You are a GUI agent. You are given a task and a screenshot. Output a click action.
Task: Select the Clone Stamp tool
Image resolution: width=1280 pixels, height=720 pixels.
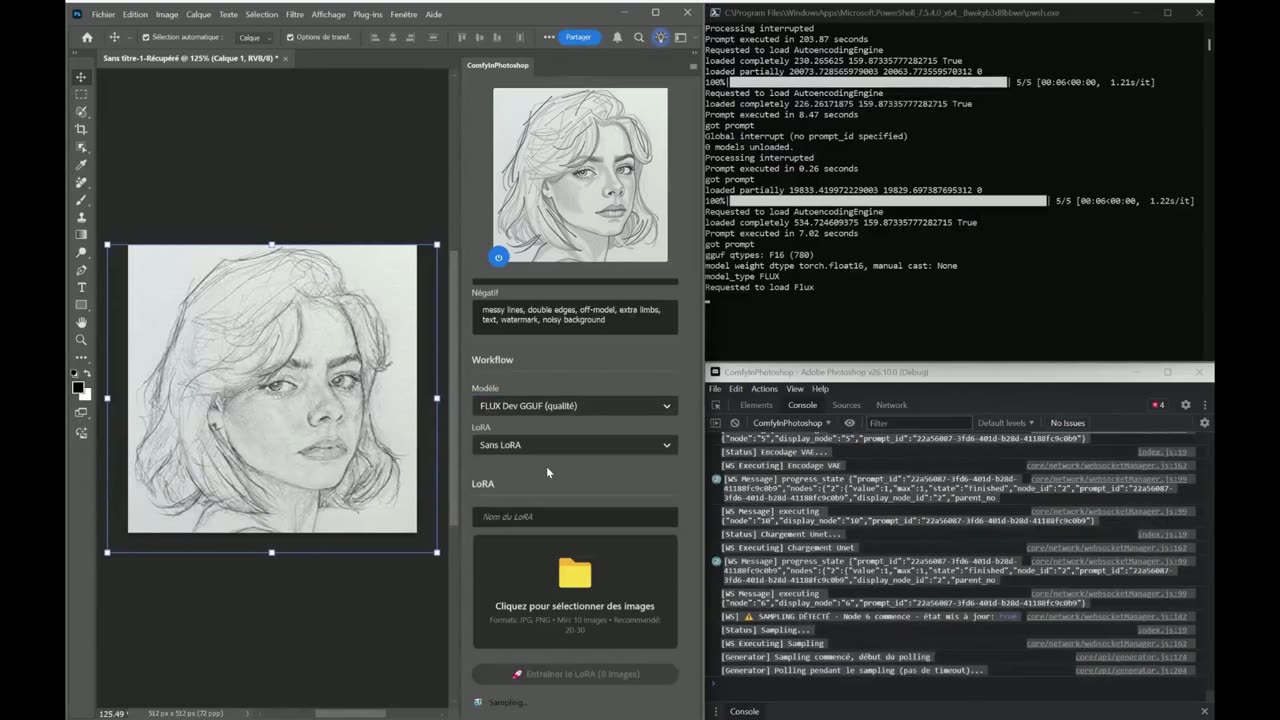pos(81,217)
